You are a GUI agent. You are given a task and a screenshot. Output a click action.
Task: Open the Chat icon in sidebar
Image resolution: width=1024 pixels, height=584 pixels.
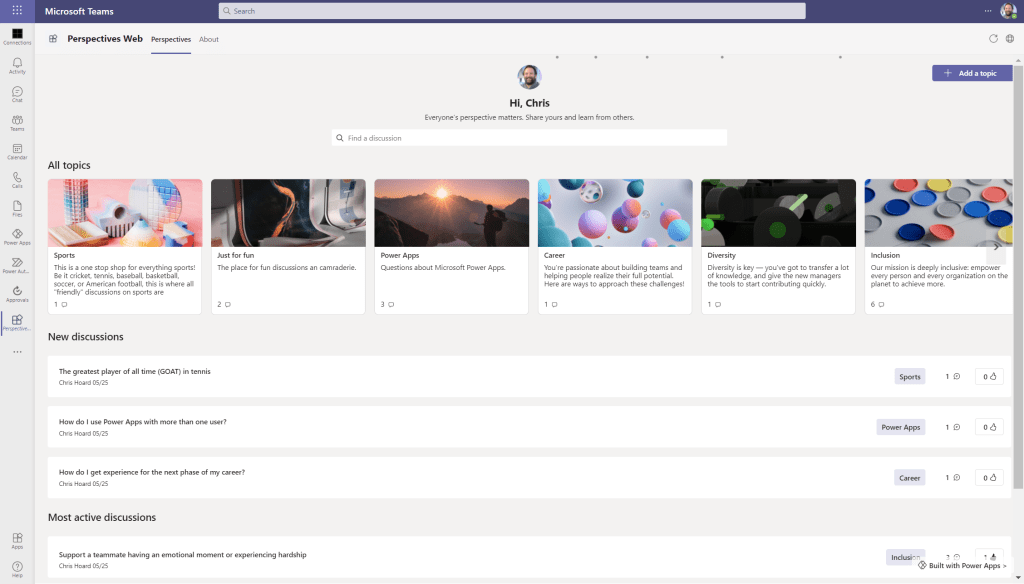click(x=17, y=94)
